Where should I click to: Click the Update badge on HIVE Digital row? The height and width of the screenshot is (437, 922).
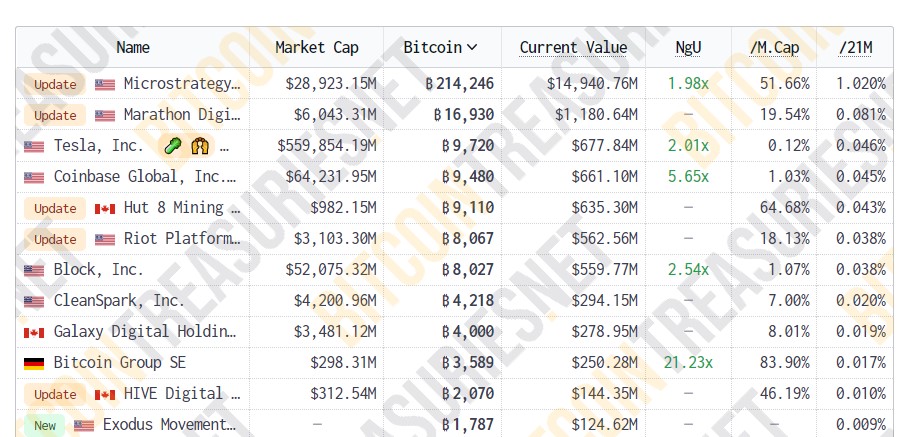click(55, 394)
